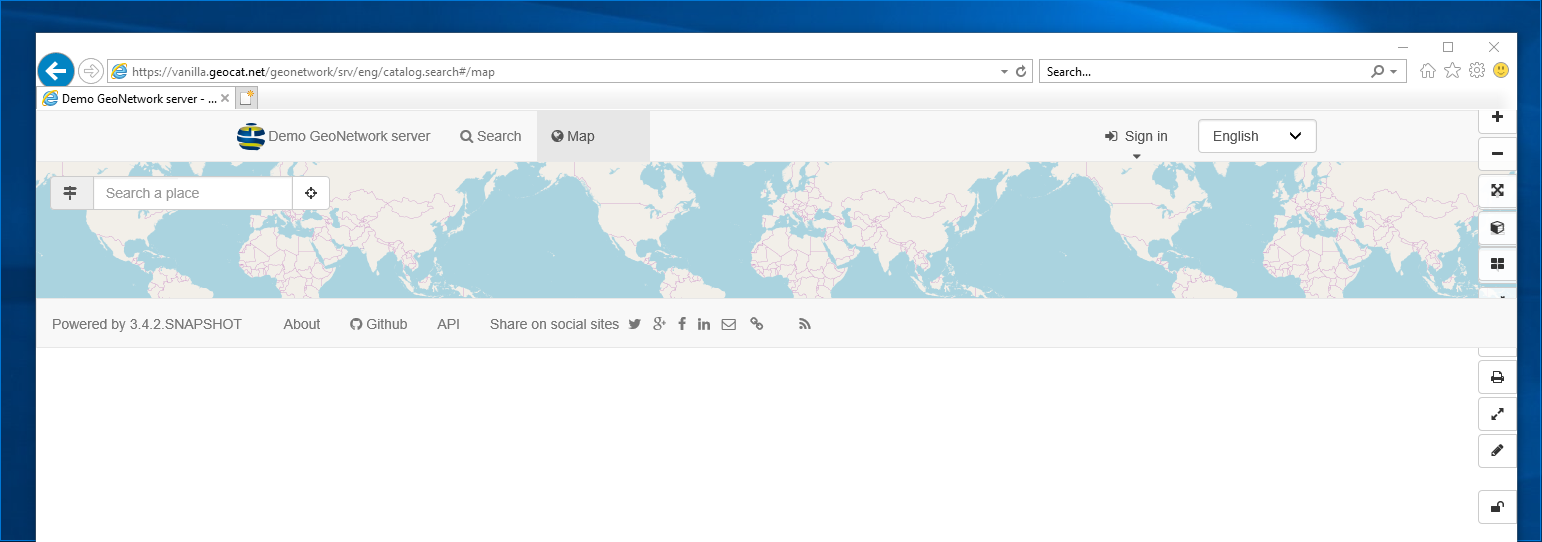The image size is (1542, 542).
Task: Zoom map to full extent
Action: point(1497,190)
